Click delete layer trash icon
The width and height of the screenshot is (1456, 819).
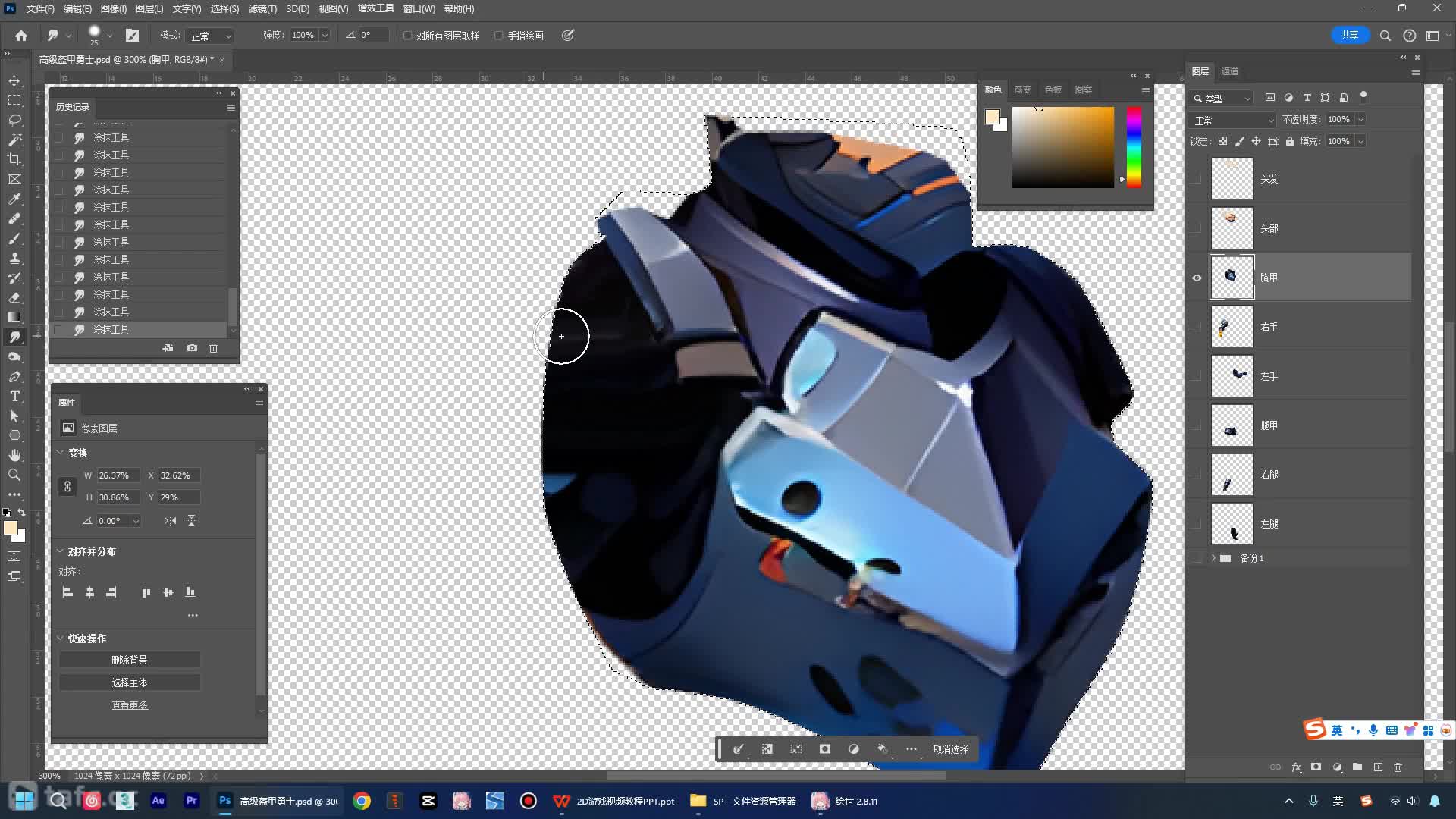(1398, 767)
